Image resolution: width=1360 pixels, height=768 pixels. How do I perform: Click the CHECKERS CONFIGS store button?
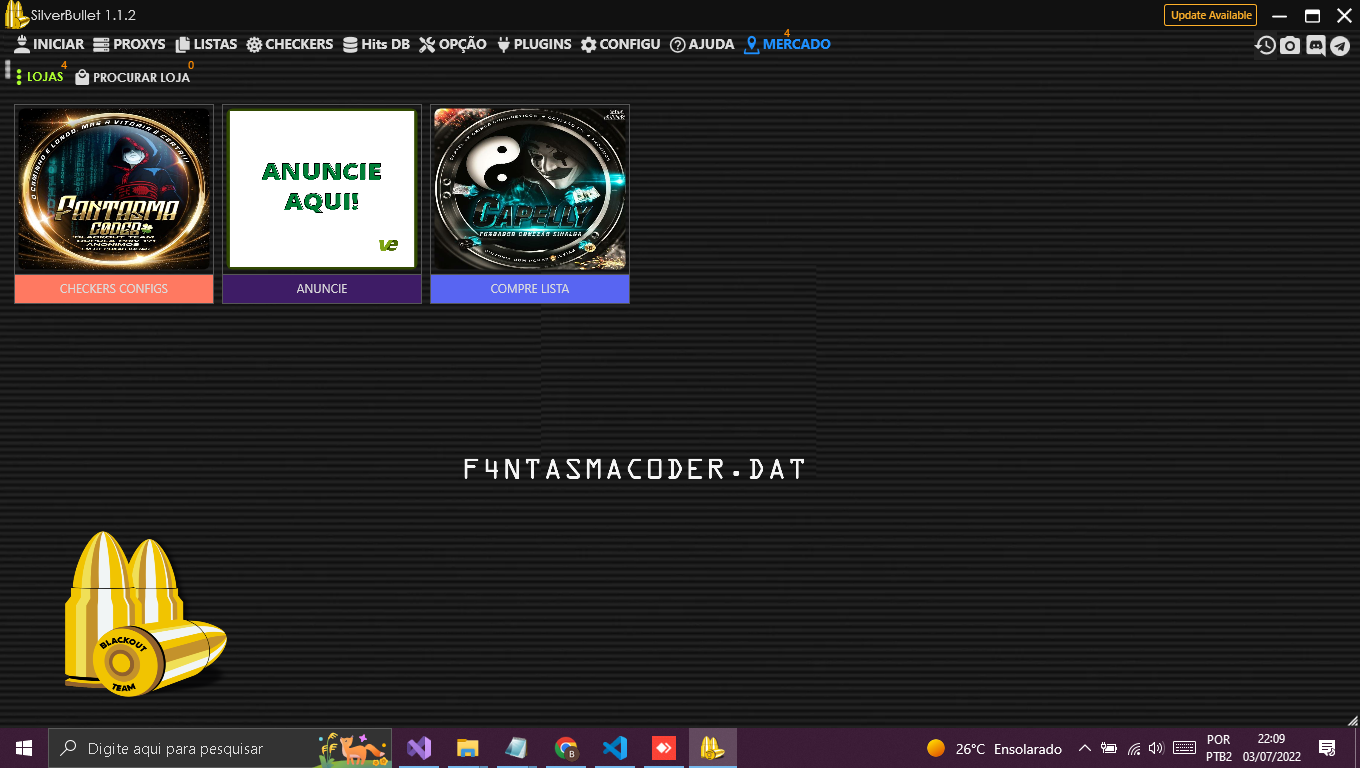click(113, 288)
